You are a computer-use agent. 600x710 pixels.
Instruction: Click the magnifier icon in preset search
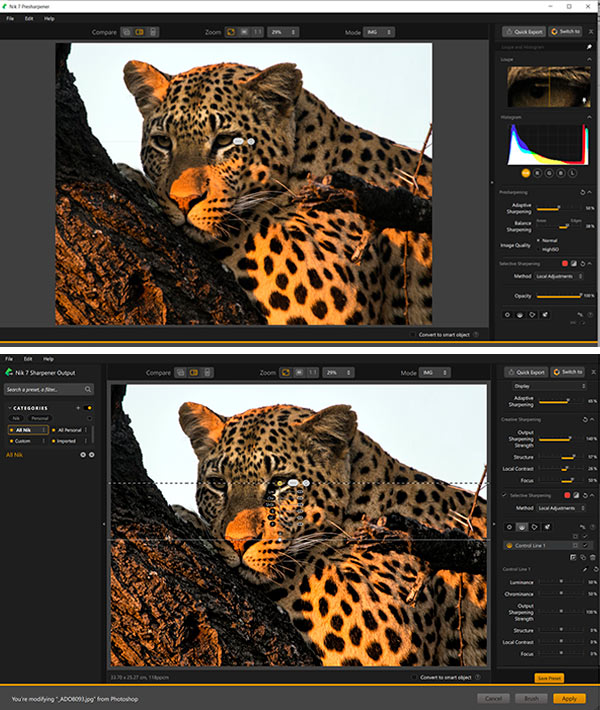point(88,389)
